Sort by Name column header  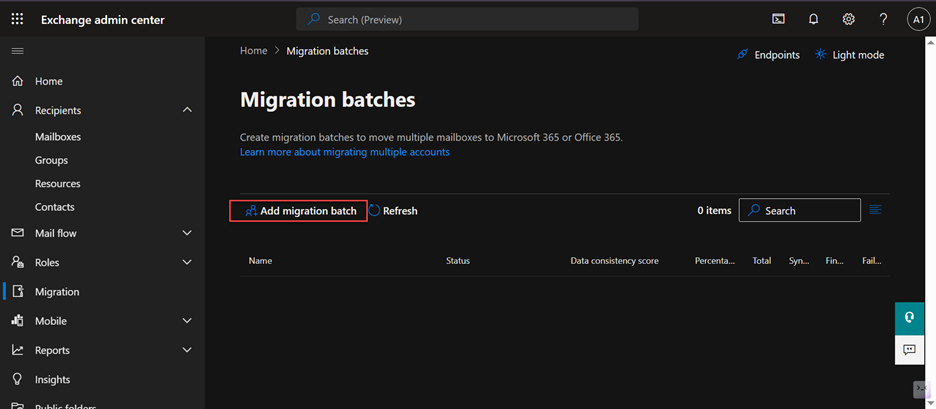click(x=260, y=261)
